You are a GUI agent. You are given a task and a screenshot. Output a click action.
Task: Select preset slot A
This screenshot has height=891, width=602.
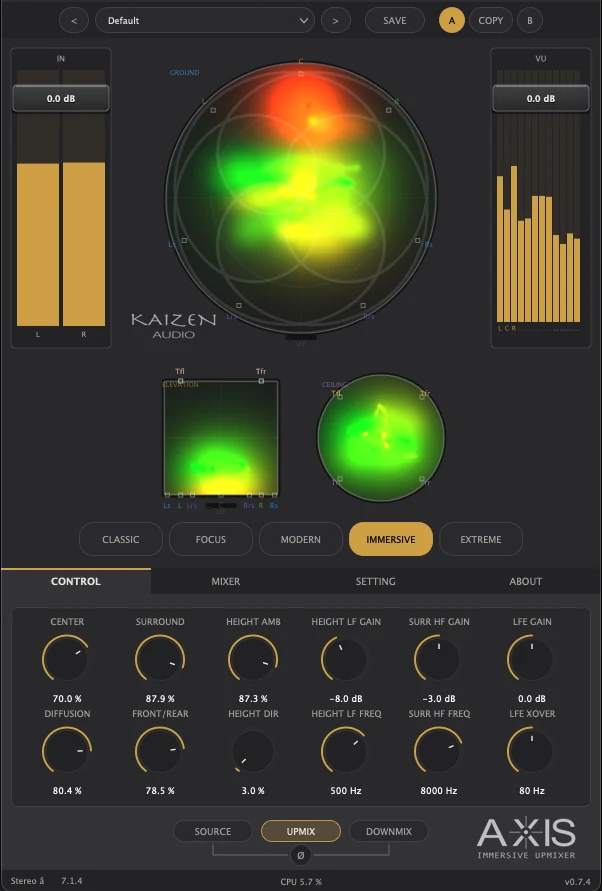pyautogui.click(x=452, y=20)
